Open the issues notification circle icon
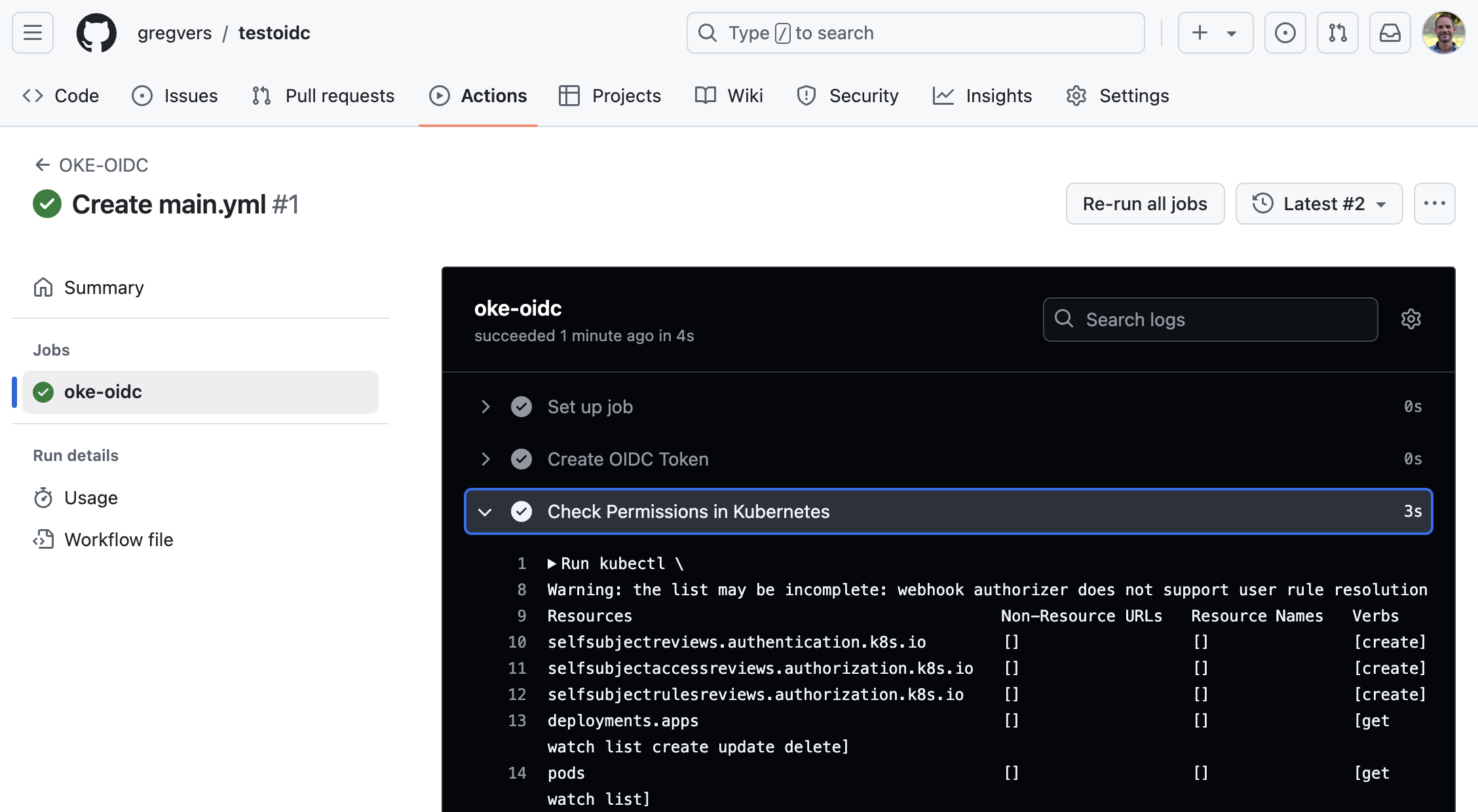This screenshot has height=812, width=1478. point(1285,33)
